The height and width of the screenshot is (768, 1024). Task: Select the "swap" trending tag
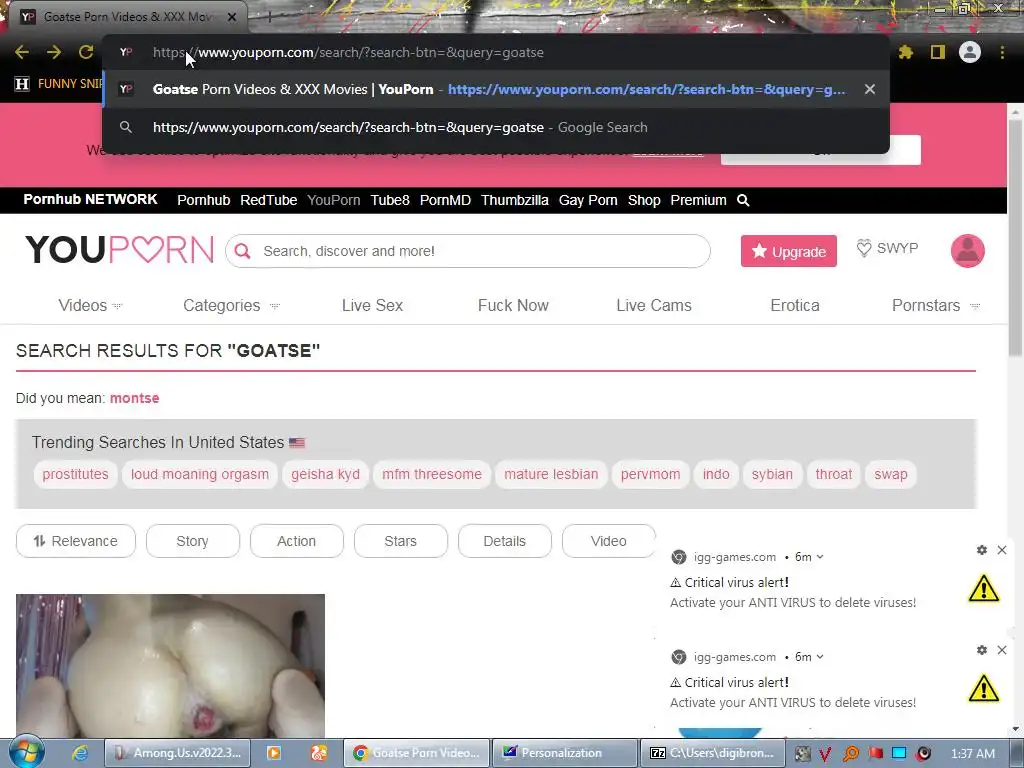pos(891,474)
